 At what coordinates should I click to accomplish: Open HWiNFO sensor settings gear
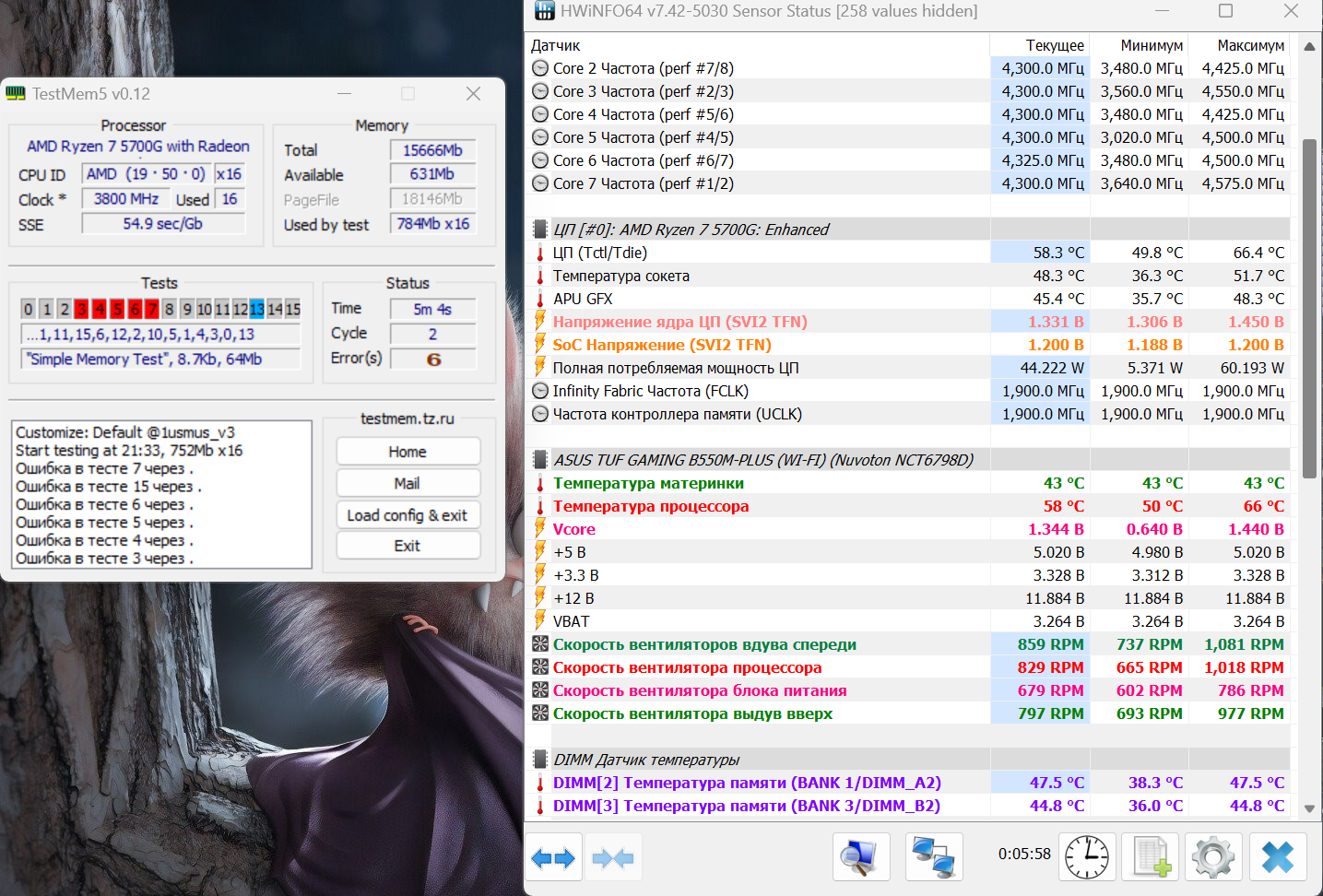pos(1213,858)
